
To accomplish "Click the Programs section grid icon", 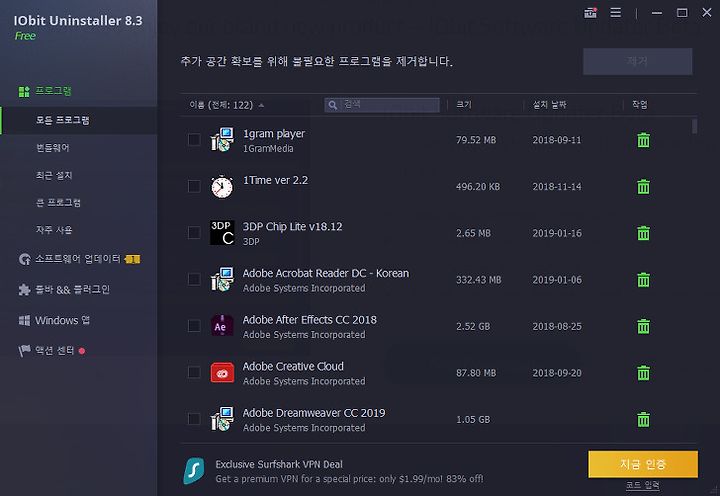I will click(x=24, y=91).
